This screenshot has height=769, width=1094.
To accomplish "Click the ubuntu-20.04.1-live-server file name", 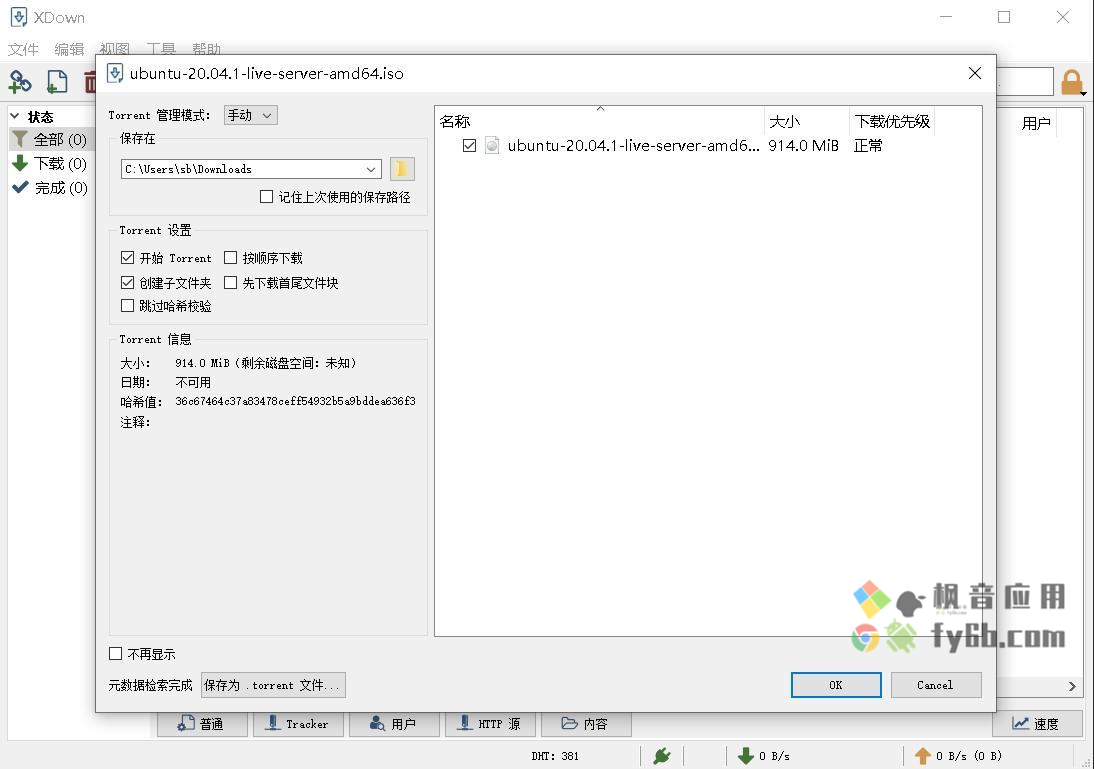I will pos(633,145).
